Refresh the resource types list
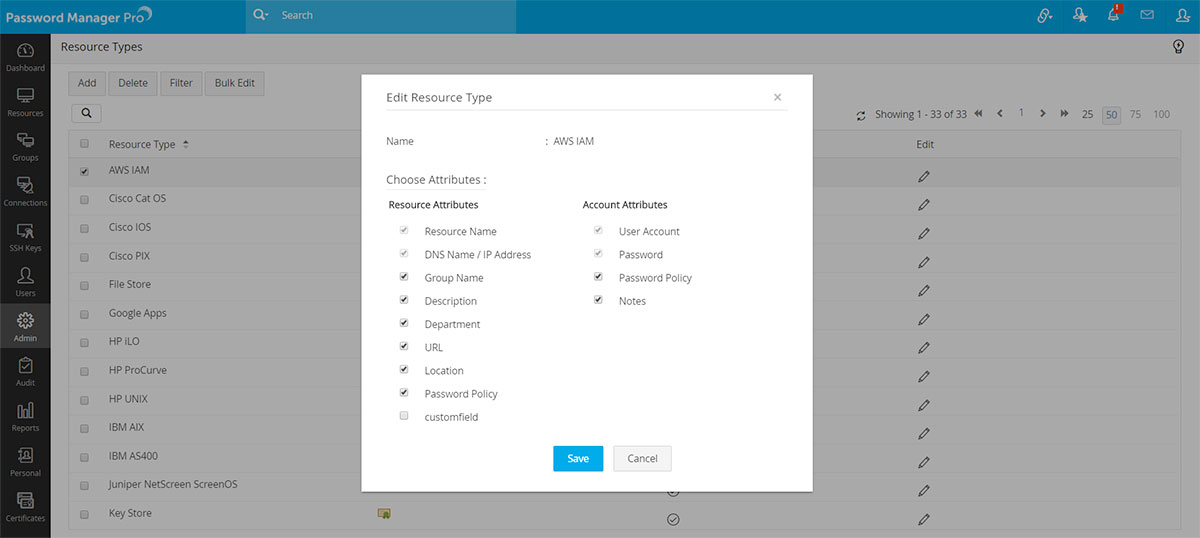The width and height of the screenshot is (1200, 538). pyautogui.click(x=861, y=115)
